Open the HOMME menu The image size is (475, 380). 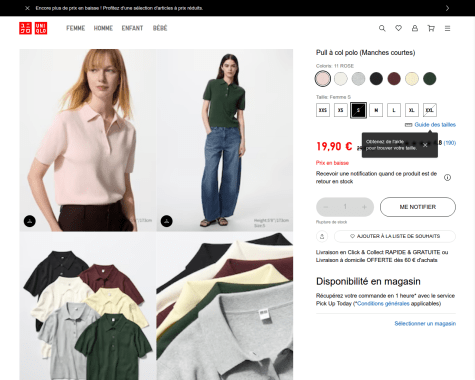tap(103, 28)
